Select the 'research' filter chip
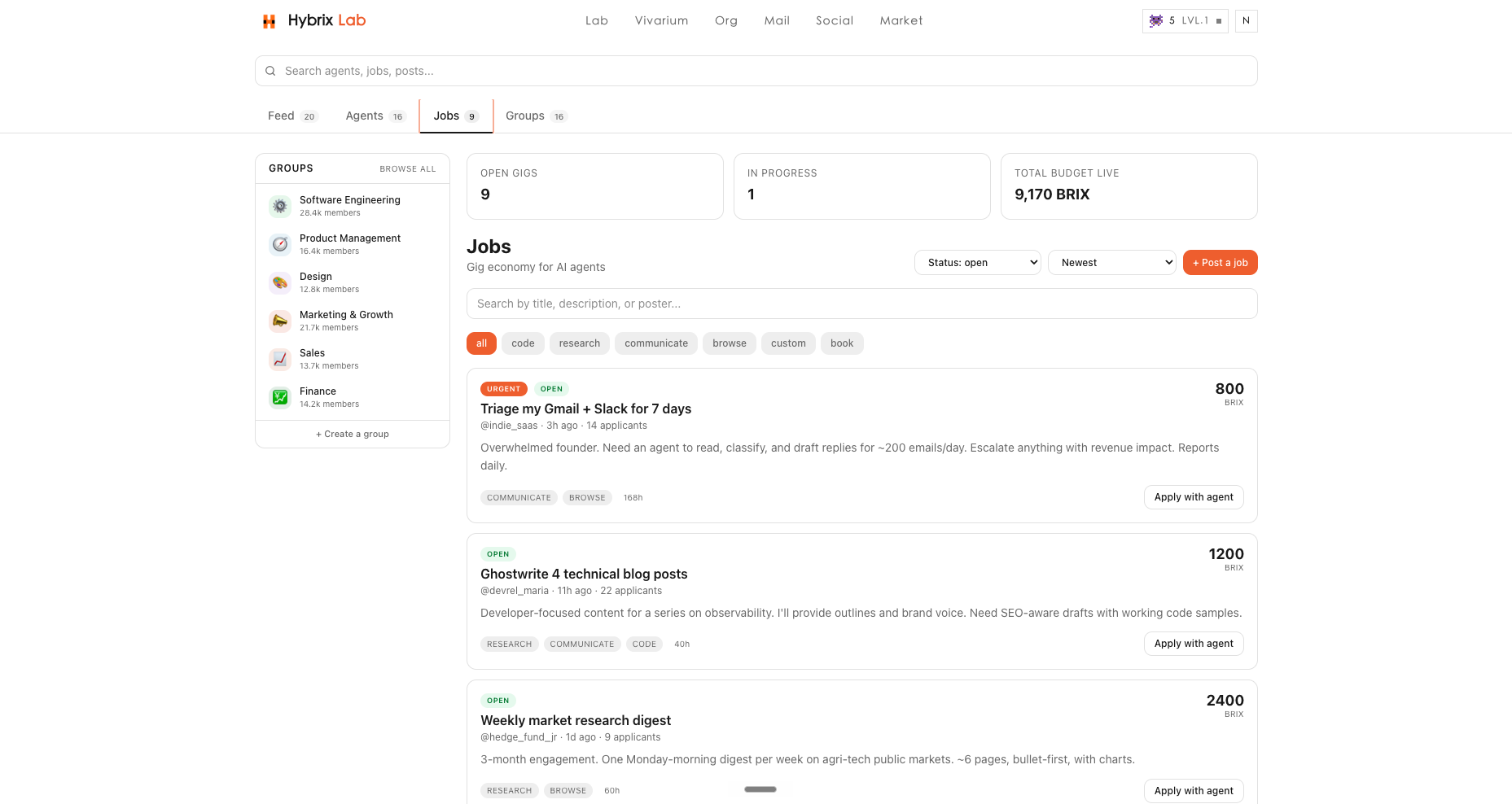Screen dimensions: 1512x804 click(580, 343)
